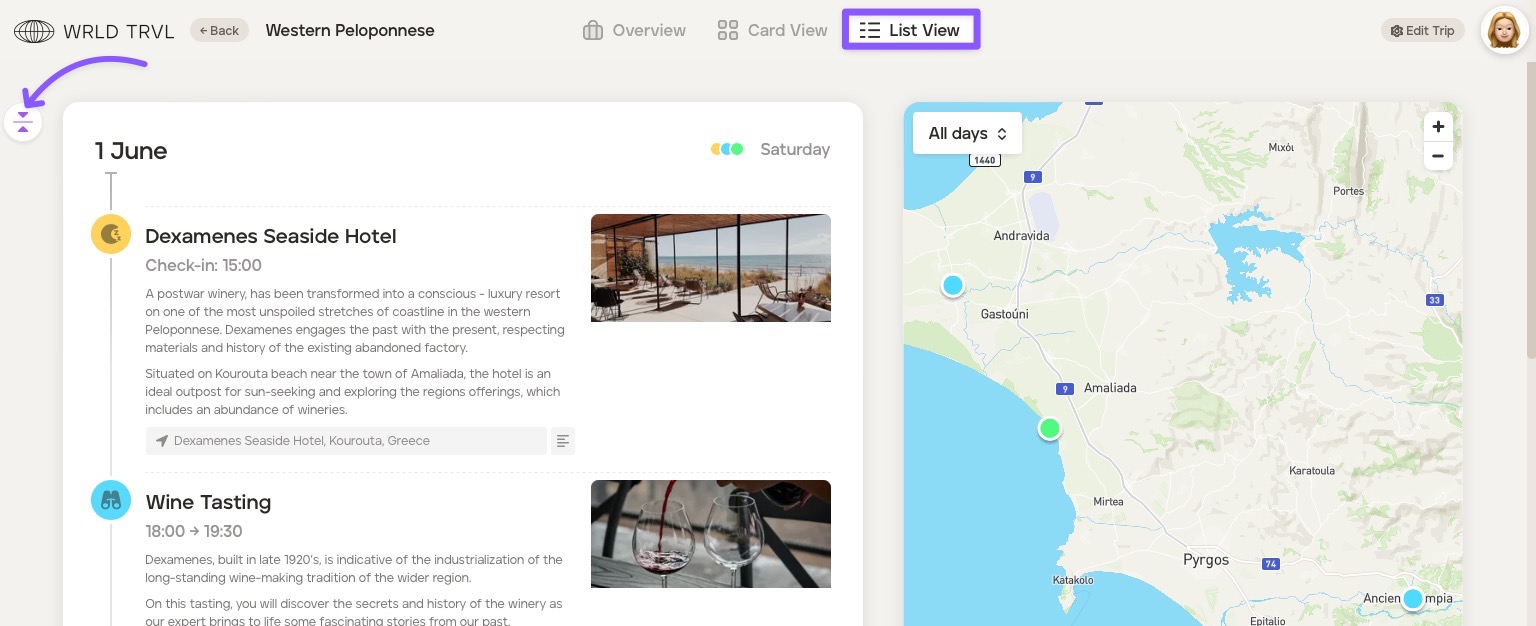This screenshot has width=1536, height=626.
Task: Zoom in on the map
Action: point(1438,127)
